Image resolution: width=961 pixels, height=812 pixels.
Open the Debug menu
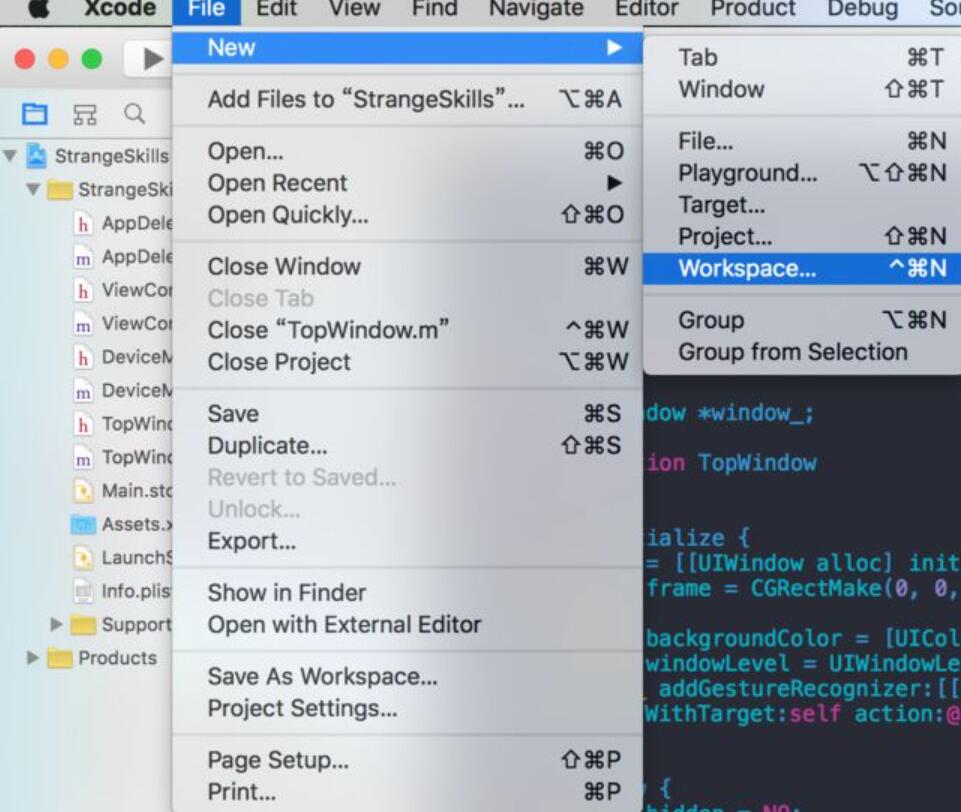[862, 9]
